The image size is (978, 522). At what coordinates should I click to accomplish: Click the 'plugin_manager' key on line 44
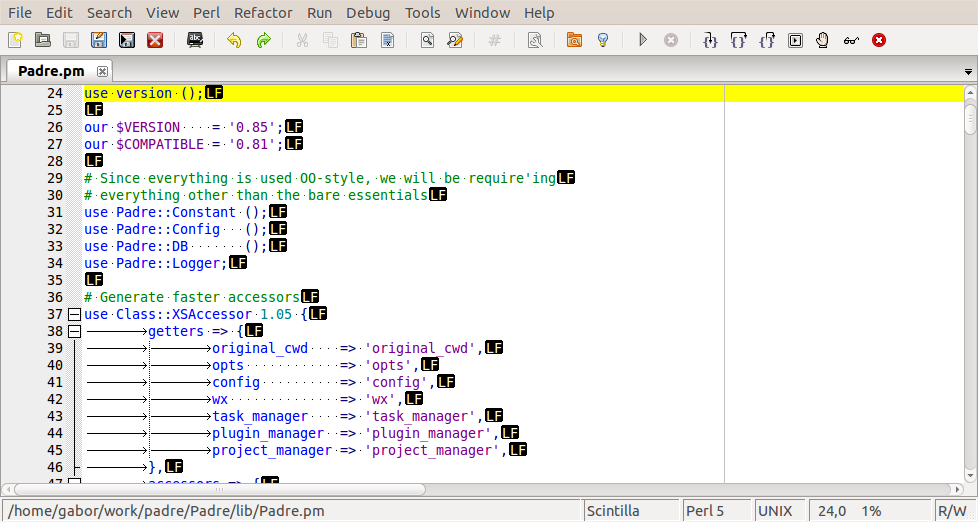(x=268, y=433)
